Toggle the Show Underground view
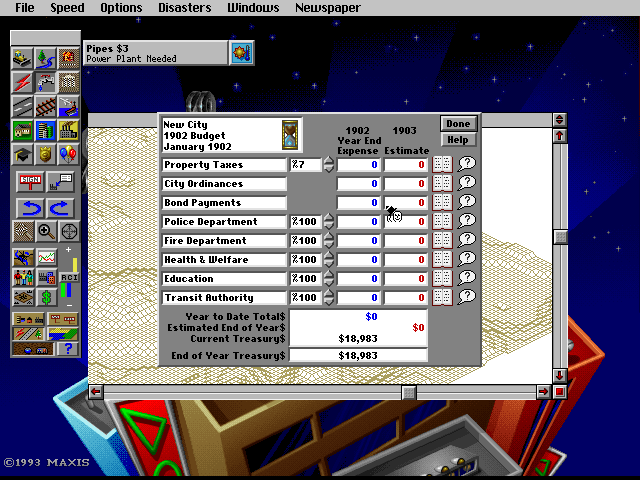The image size is (640, 480). (33, 349)
